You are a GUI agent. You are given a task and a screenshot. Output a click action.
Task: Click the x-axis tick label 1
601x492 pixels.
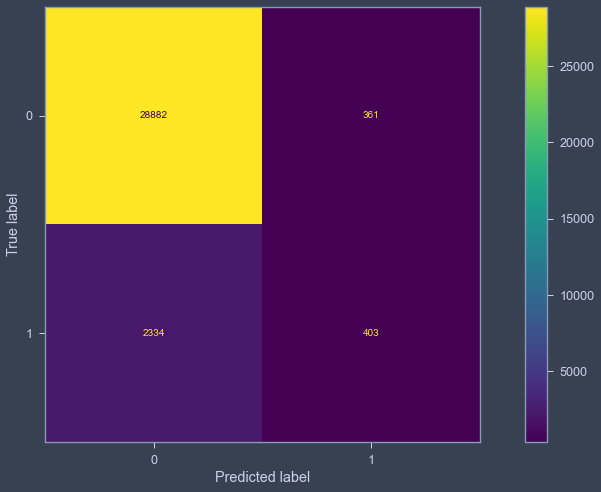371,460
